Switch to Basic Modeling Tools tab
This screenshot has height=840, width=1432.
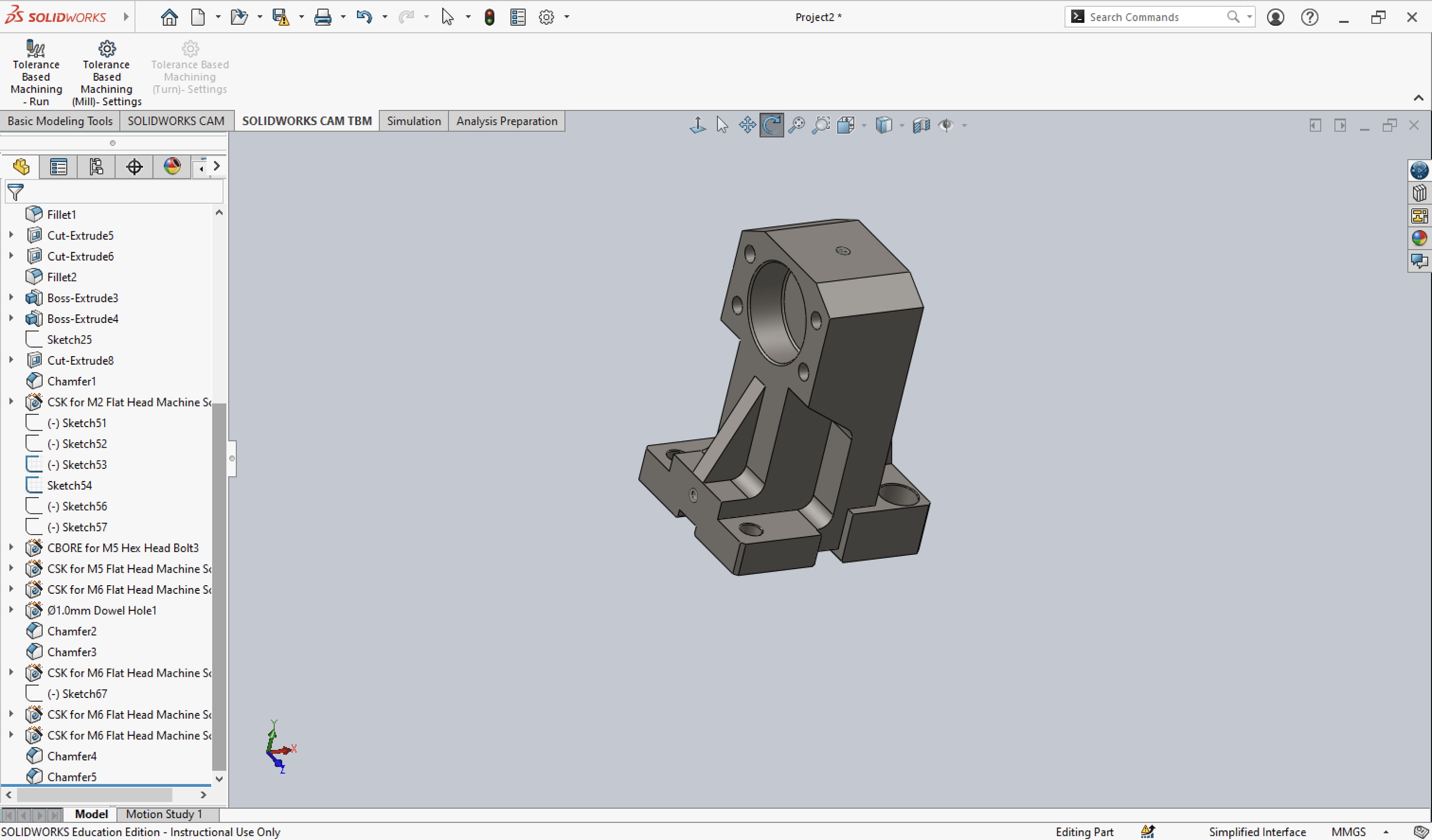pos(60,121)
